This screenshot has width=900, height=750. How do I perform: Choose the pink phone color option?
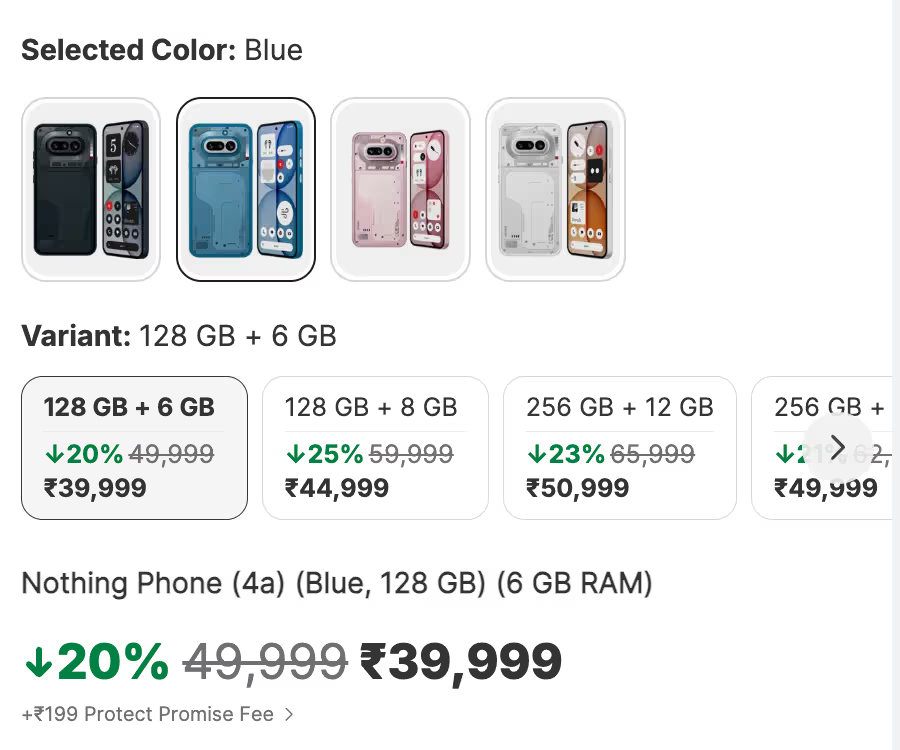(401, 189)
